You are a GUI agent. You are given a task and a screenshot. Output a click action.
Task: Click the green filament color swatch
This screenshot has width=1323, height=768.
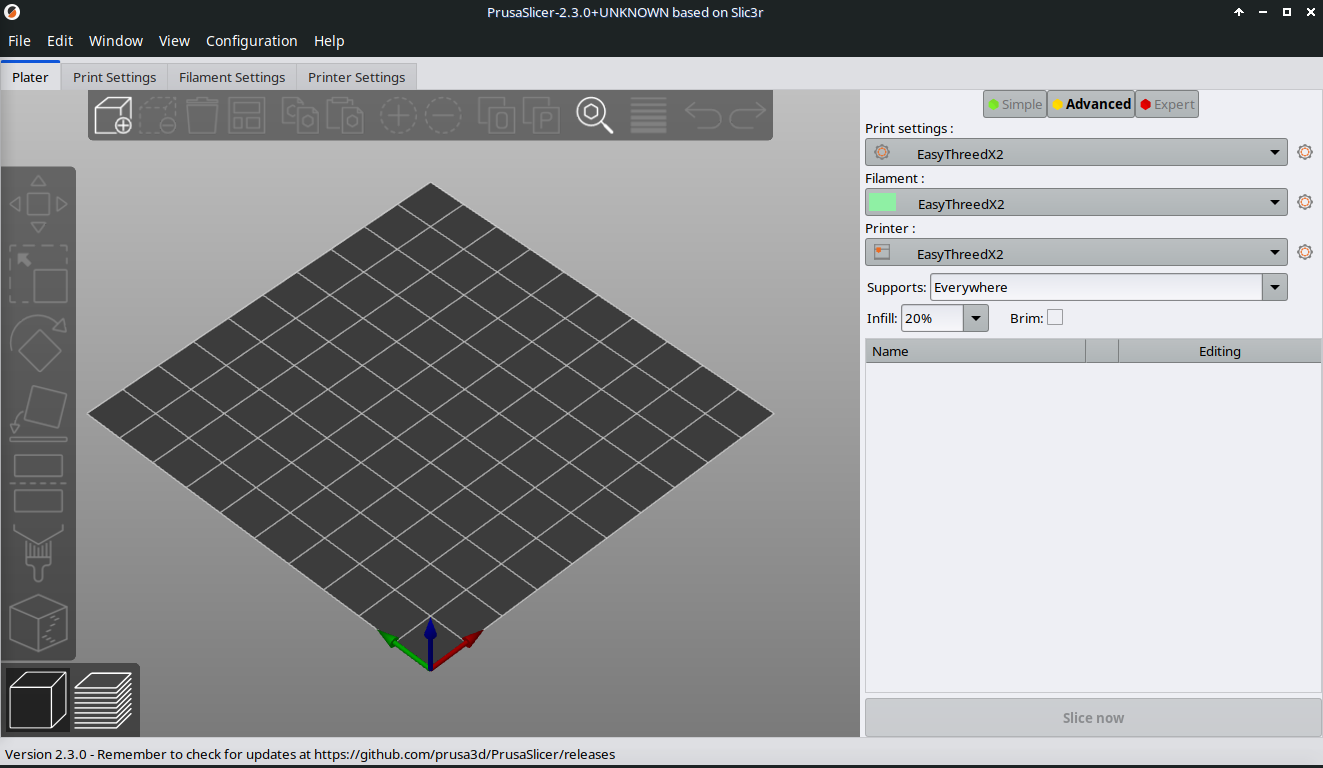pyautogui.click(x=882, y=203)
